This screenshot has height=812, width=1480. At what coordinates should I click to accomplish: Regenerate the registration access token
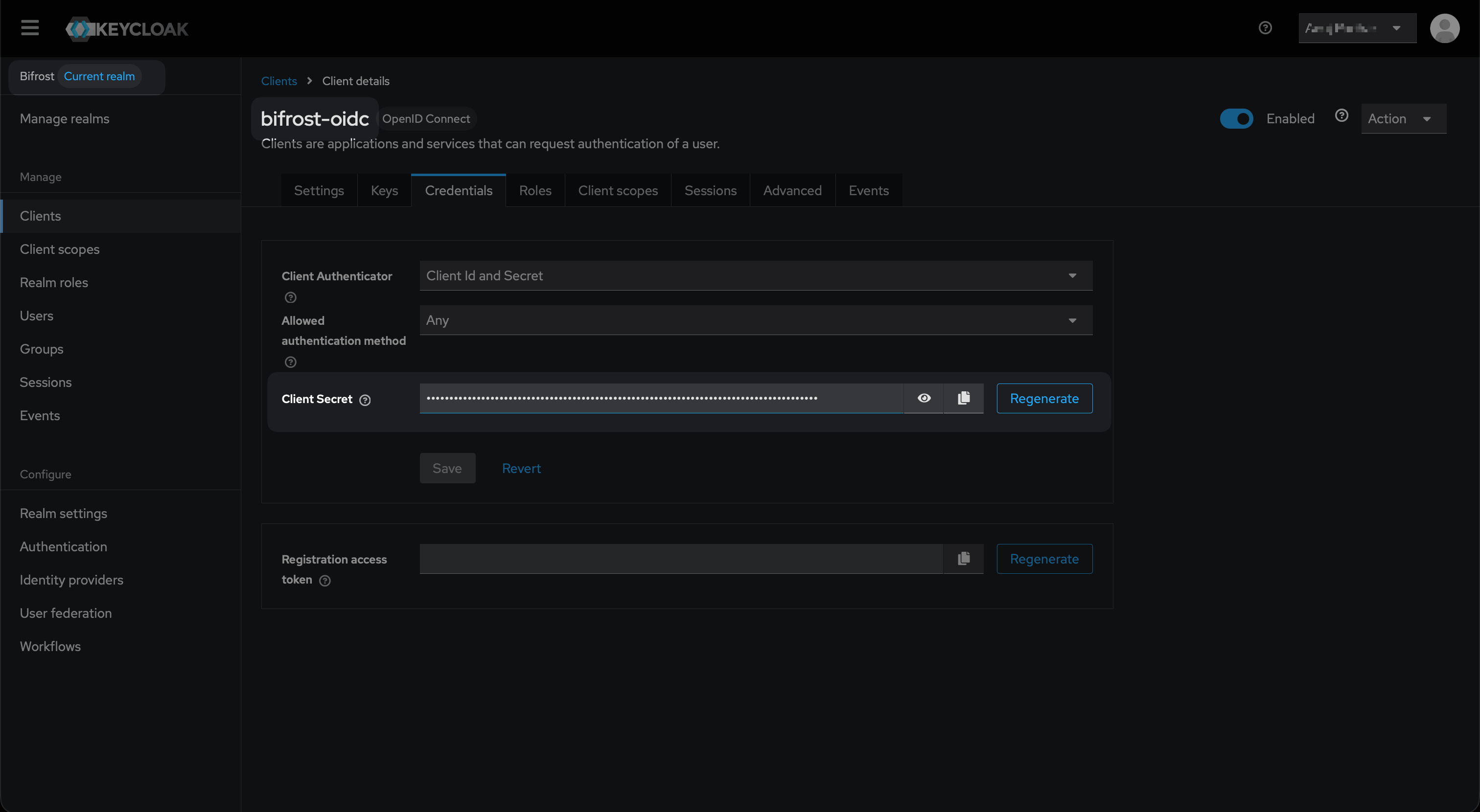click(1044, 559)
